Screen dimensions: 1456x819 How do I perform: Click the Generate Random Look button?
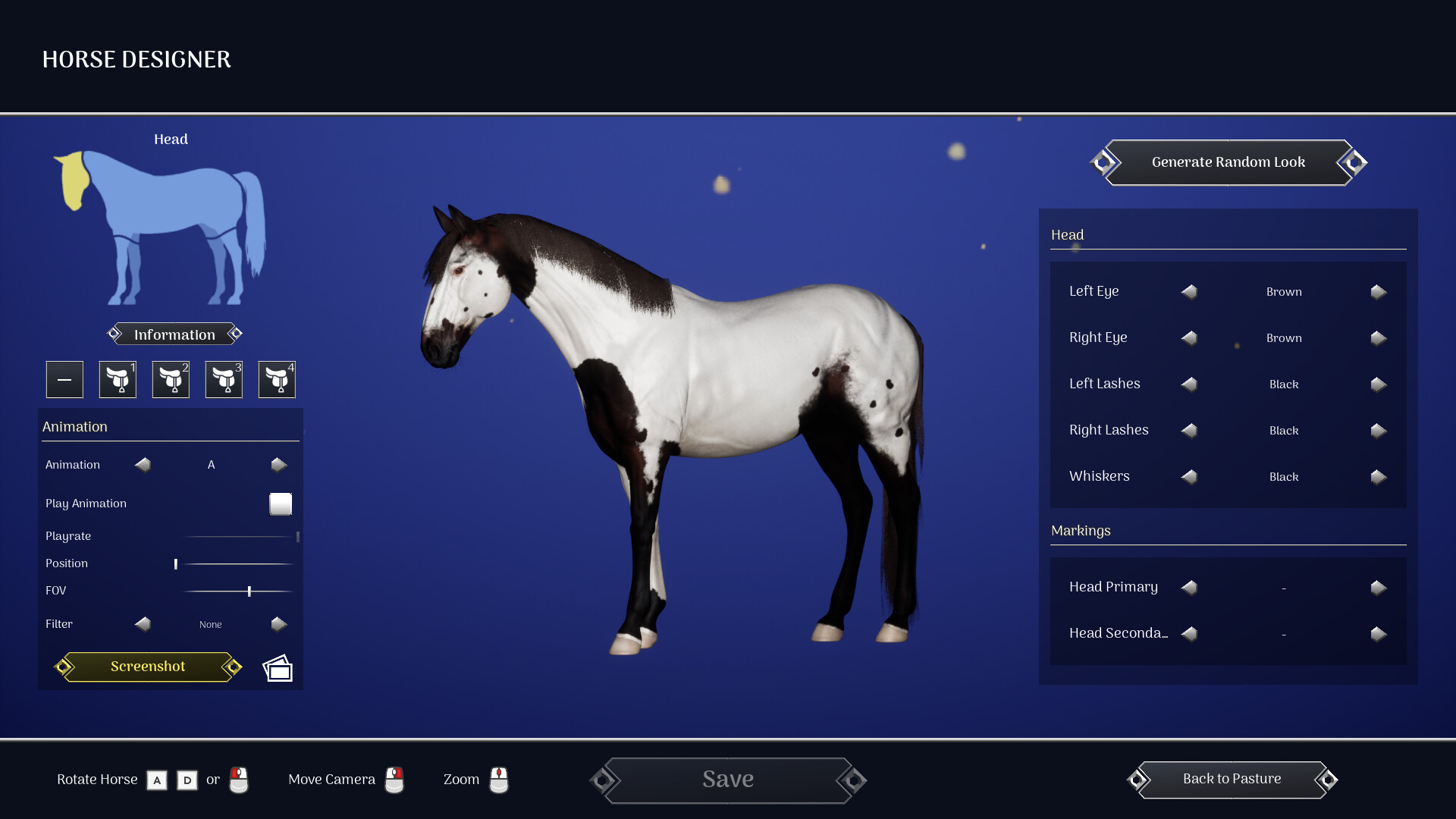[x=1228, y=162]
